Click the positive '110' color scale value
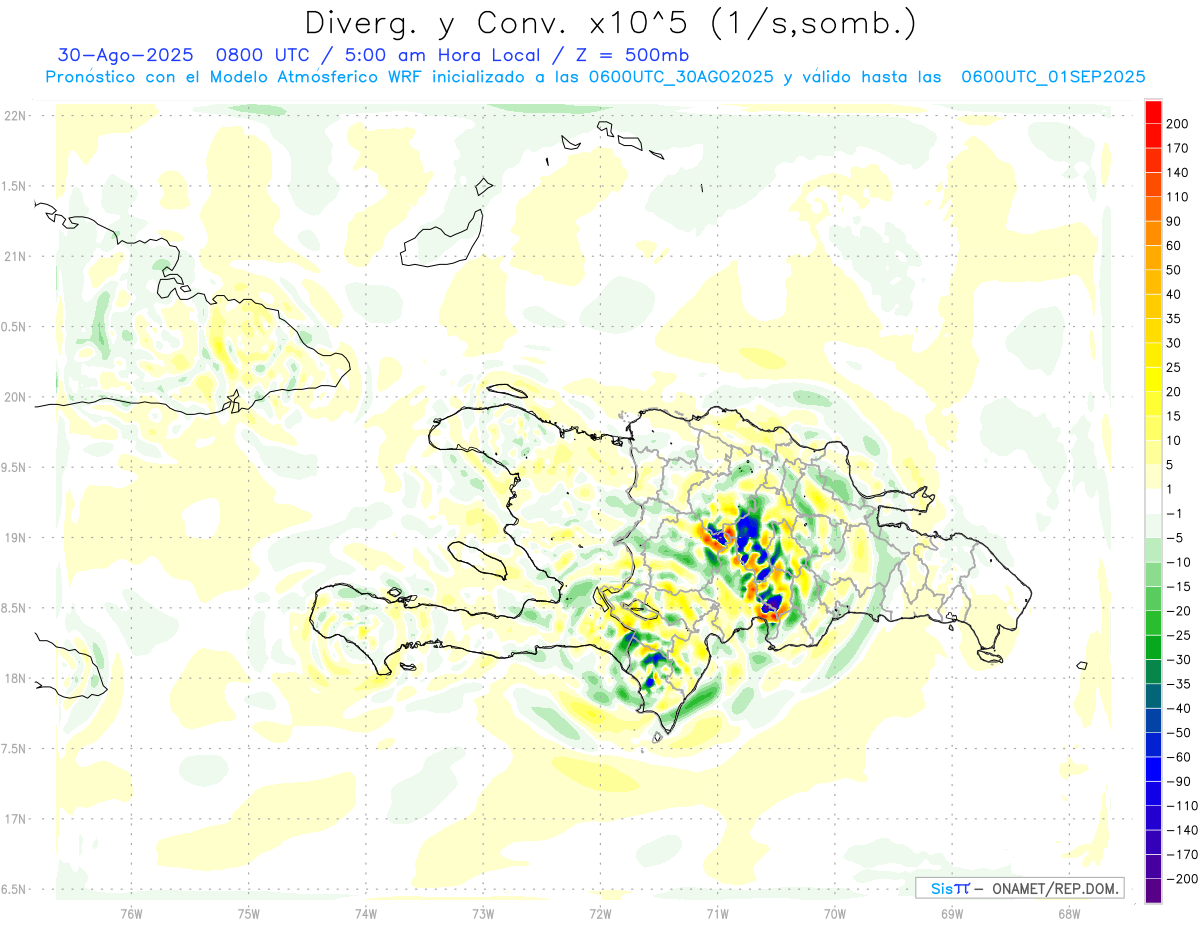 1178,197
